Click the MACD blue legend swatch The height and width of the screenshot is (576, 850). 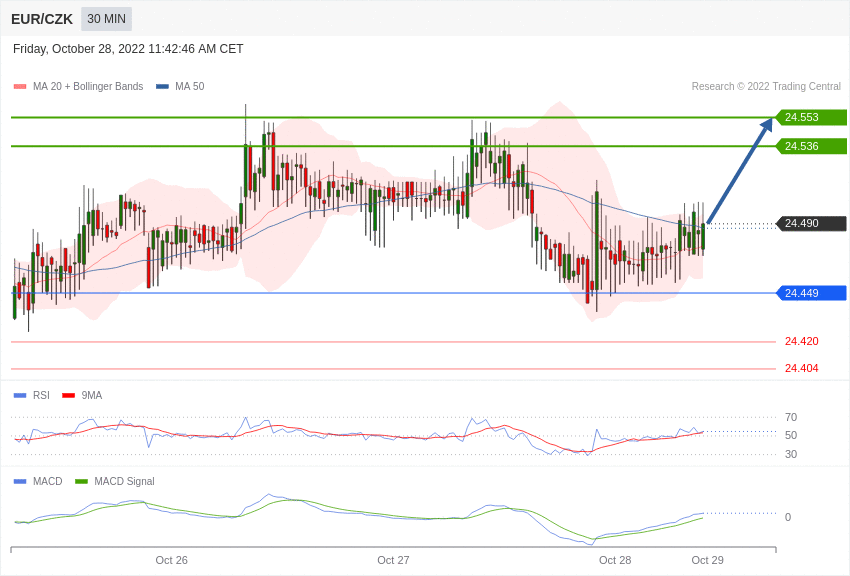pos(20,481)
